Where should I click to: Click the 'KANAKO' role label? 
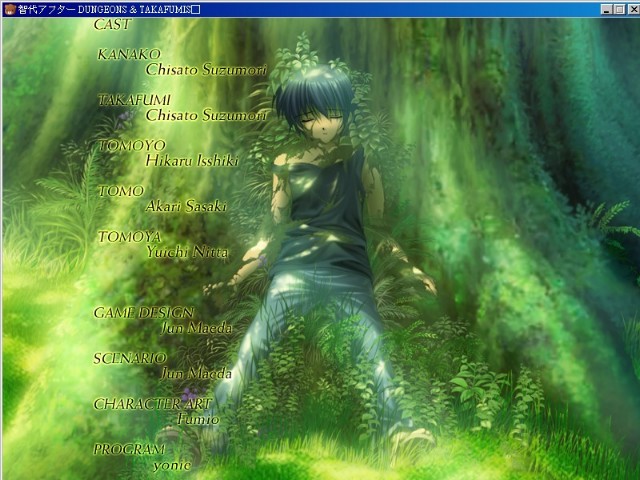129,54
